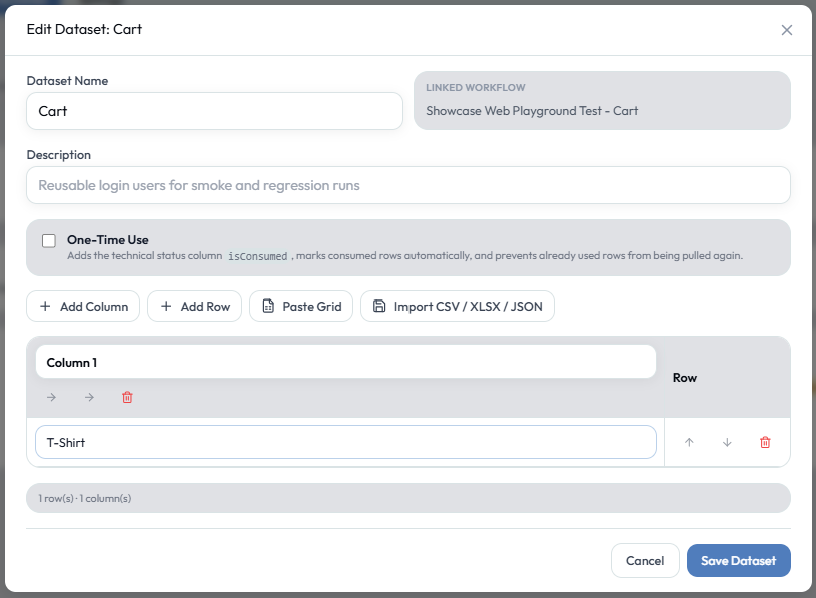Close the Edit Dataset dialog
The height and width of the screenshot is (598, 816).
pyautogui.click(x=786, y=30)
